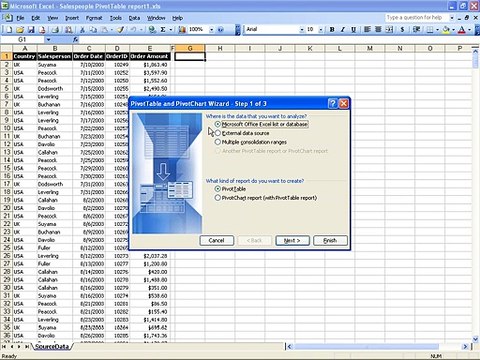Open the Edit menu

click(x=35, y=18)
